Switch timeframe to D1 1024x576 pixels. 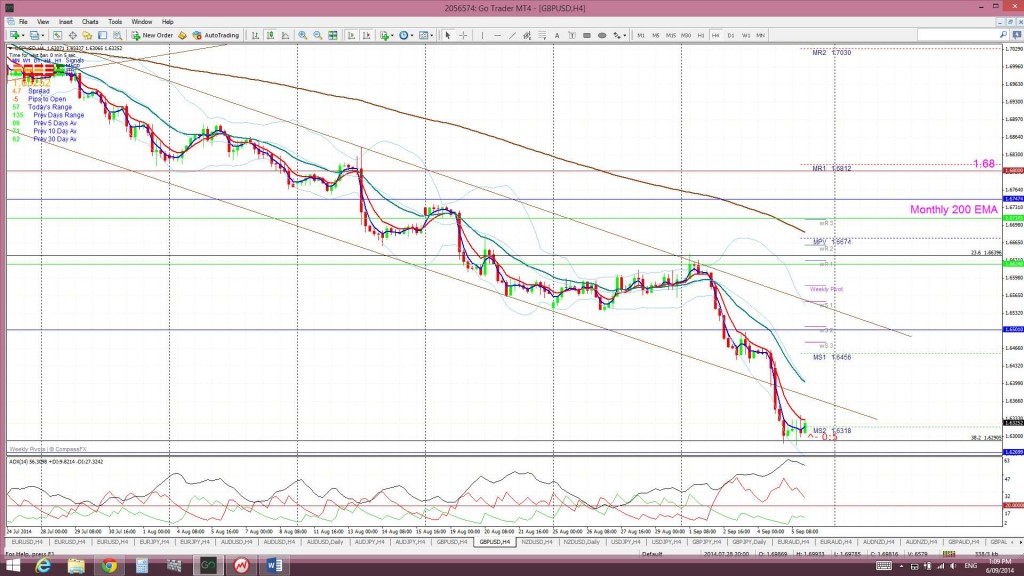tap(731, 35)
